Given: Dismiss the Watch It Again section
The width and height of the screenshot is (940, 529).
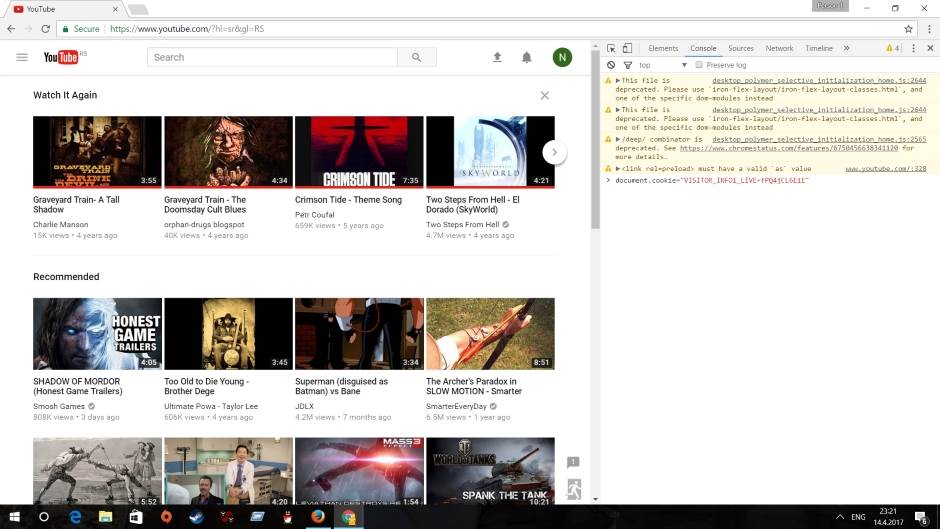Looking at the screenshot, I should tap(545, 96).
